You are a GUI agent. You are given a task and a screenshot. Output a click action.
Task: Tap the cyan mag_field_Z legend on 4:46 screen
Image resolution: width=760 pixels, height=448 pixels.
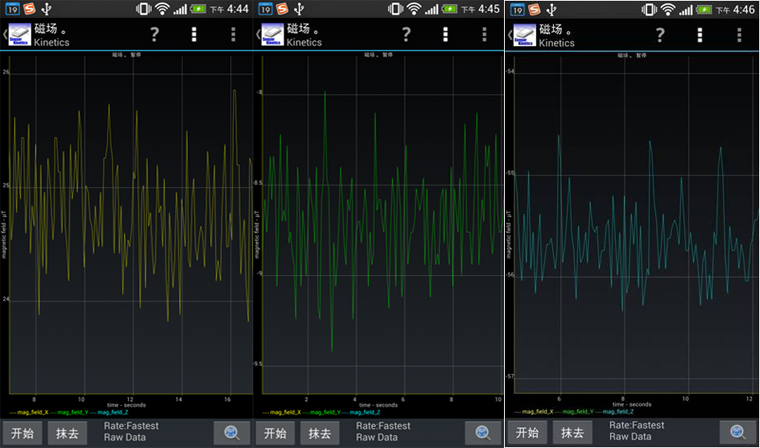point(614,412)
